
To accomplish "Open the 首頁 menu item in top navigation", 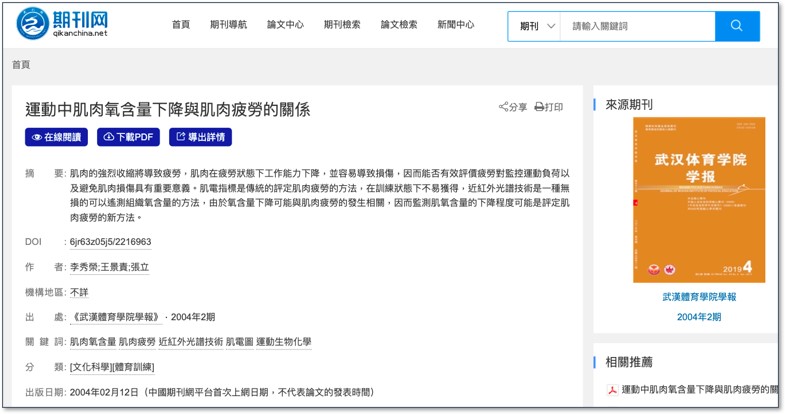I will [x=180, y=25].
